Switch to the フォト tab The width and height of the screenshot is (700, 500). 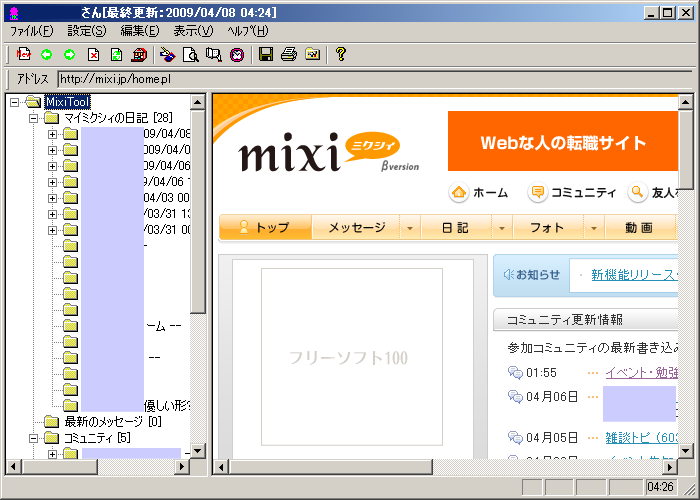pos(548,227)
